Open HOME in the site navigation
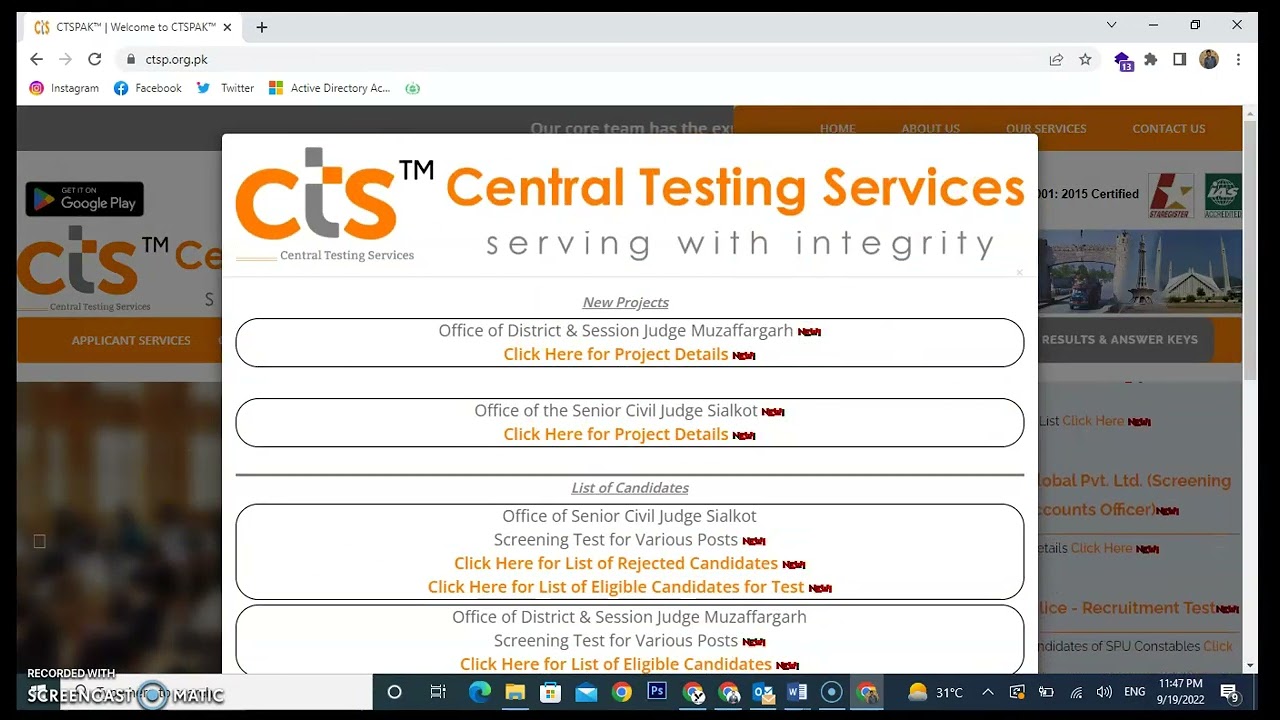The height and width of the screenshot is (720, 1280). (837, 128)
